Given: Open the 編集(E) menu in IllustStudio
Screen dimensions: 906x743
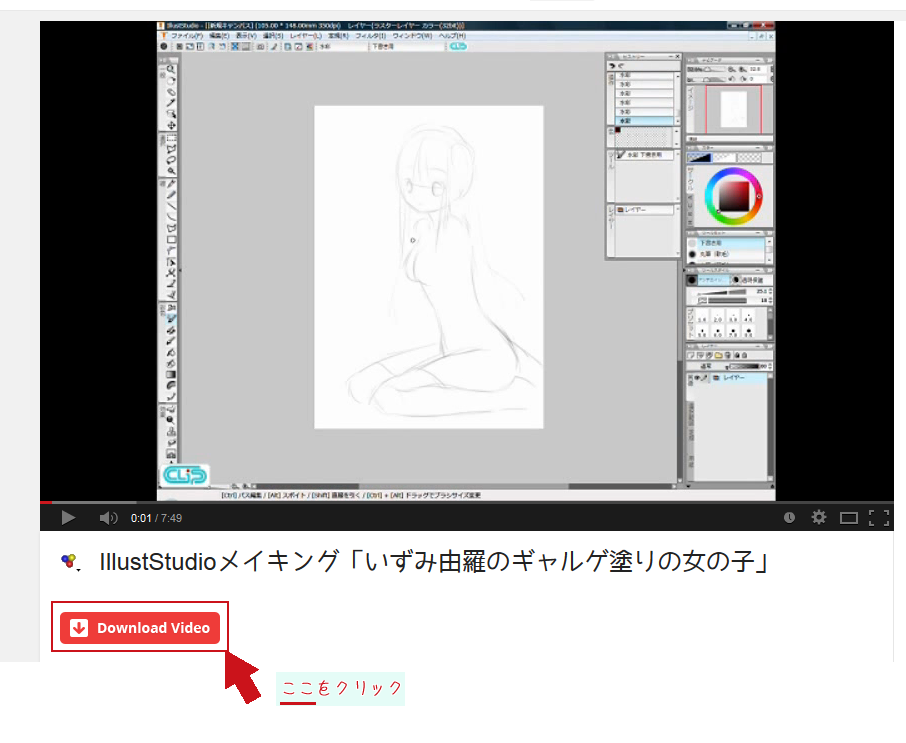Looking at the screenshot, I should 219,36.
